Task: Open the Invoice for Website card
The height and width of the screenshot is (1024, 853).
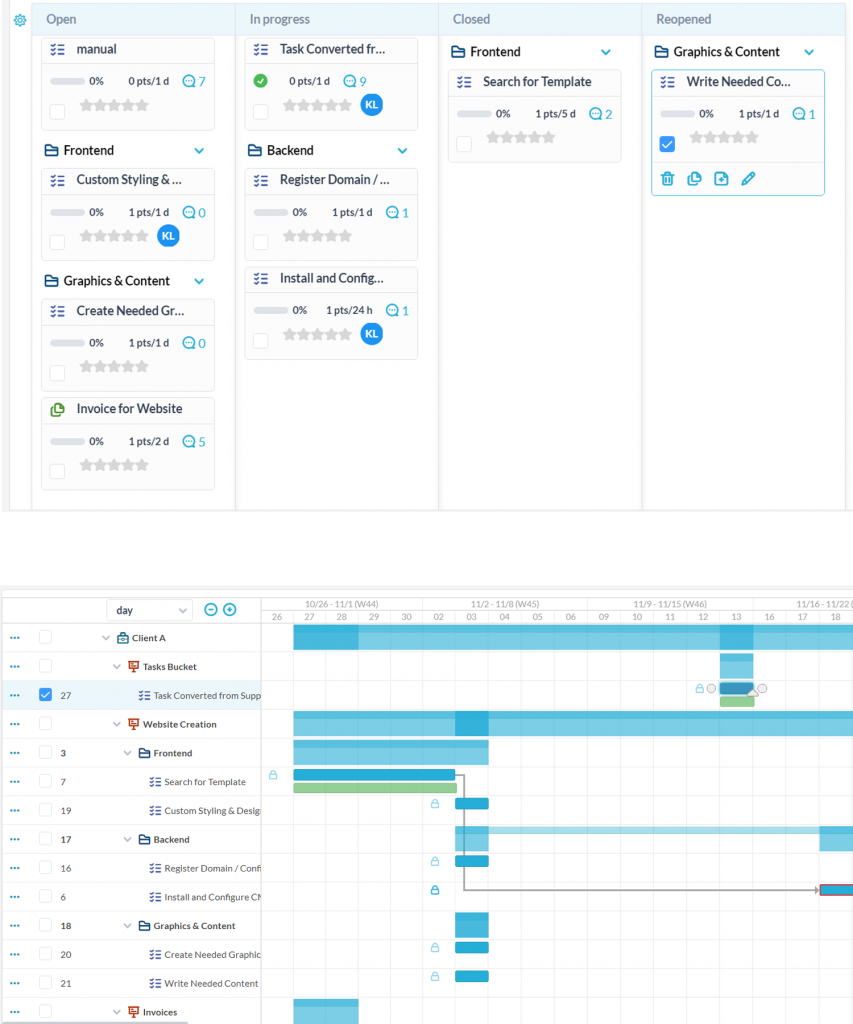Action: (129, 409)
